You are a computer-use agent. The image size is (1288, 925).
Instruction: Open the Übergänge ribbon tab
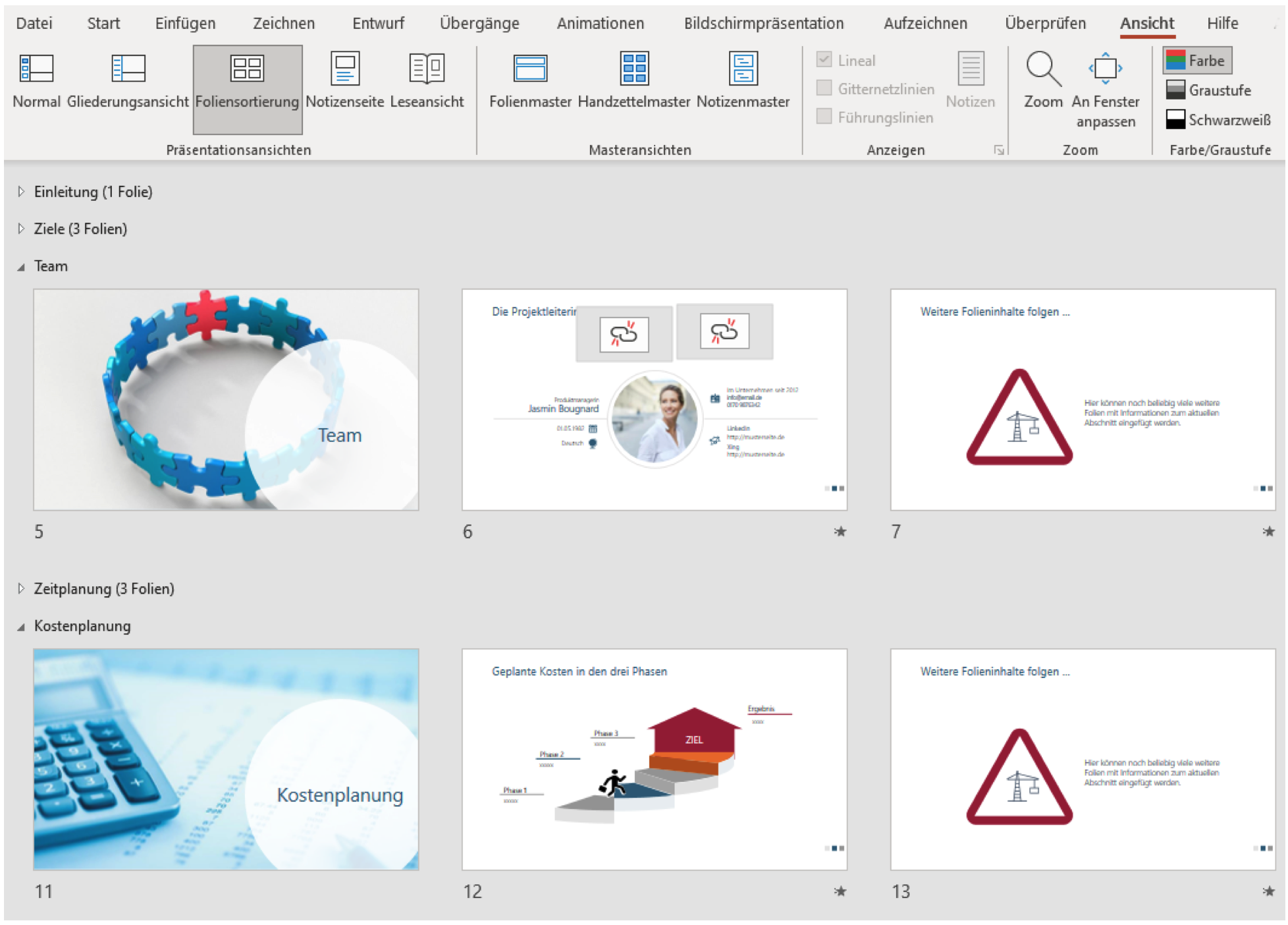(479, 24)
